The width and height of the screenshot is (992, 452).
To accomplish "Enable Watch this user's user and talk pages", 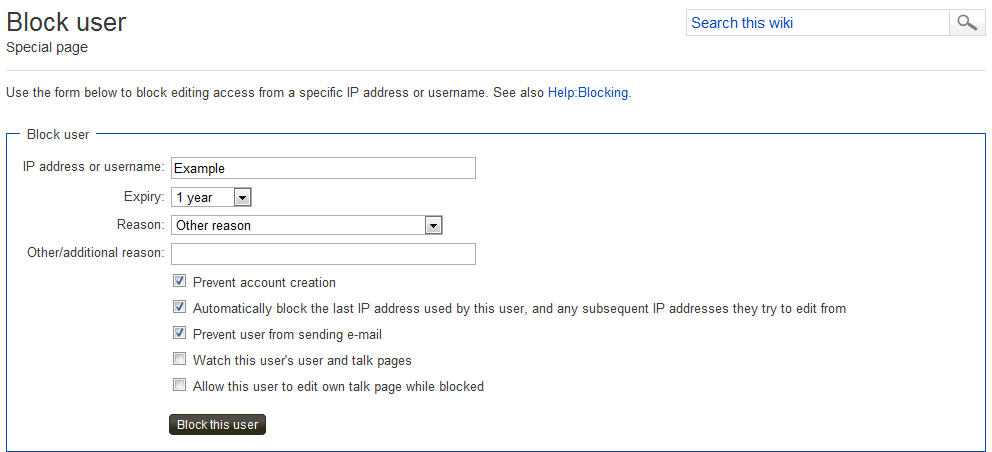I will [180, 360].
